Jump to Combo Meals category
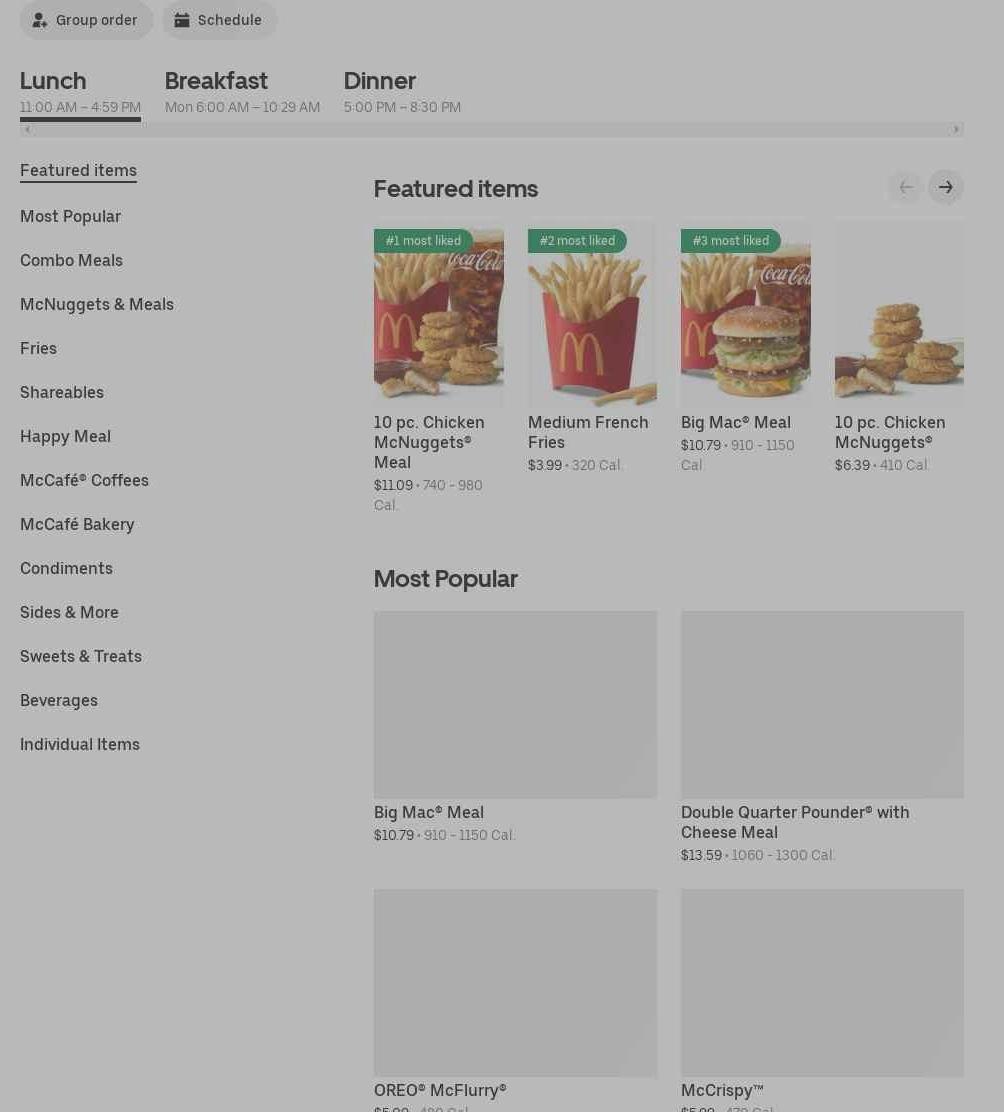 coord(72,260)
